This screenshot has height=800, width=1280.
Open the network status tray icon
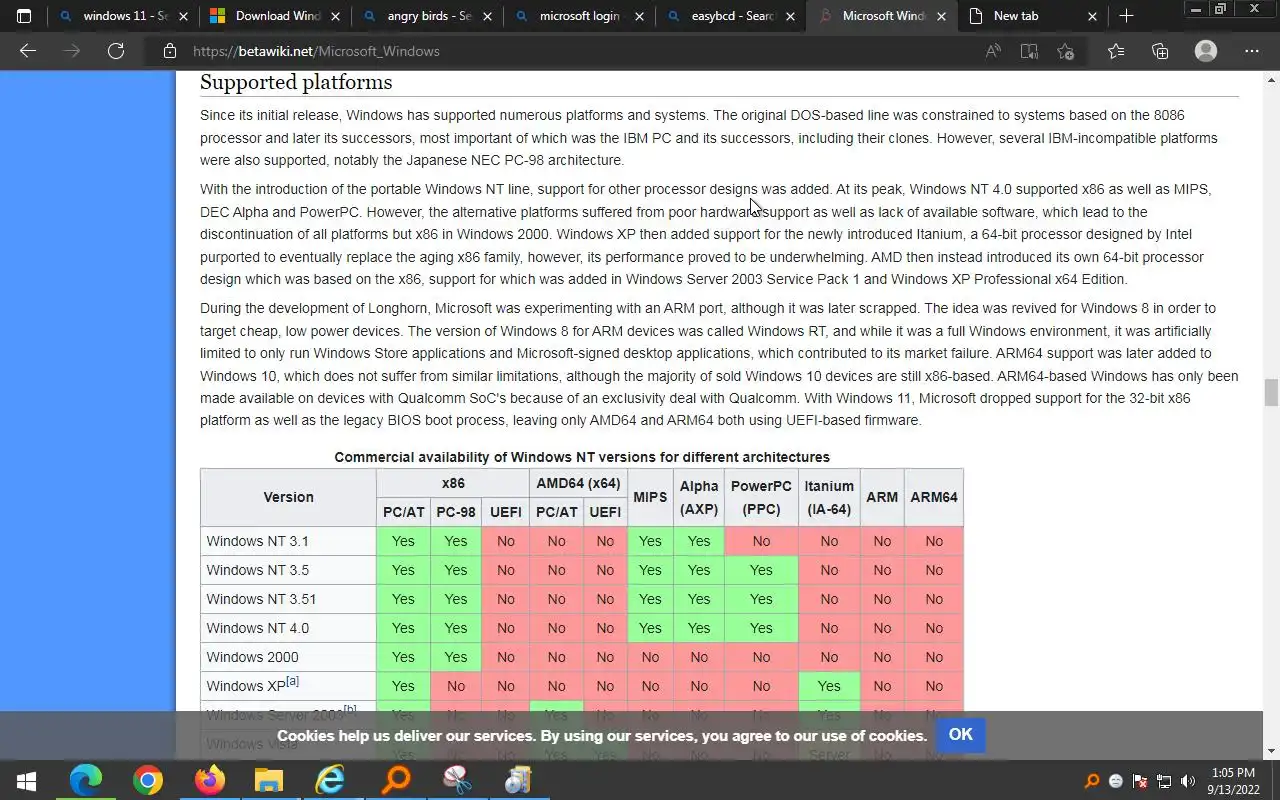[1164, 781]
